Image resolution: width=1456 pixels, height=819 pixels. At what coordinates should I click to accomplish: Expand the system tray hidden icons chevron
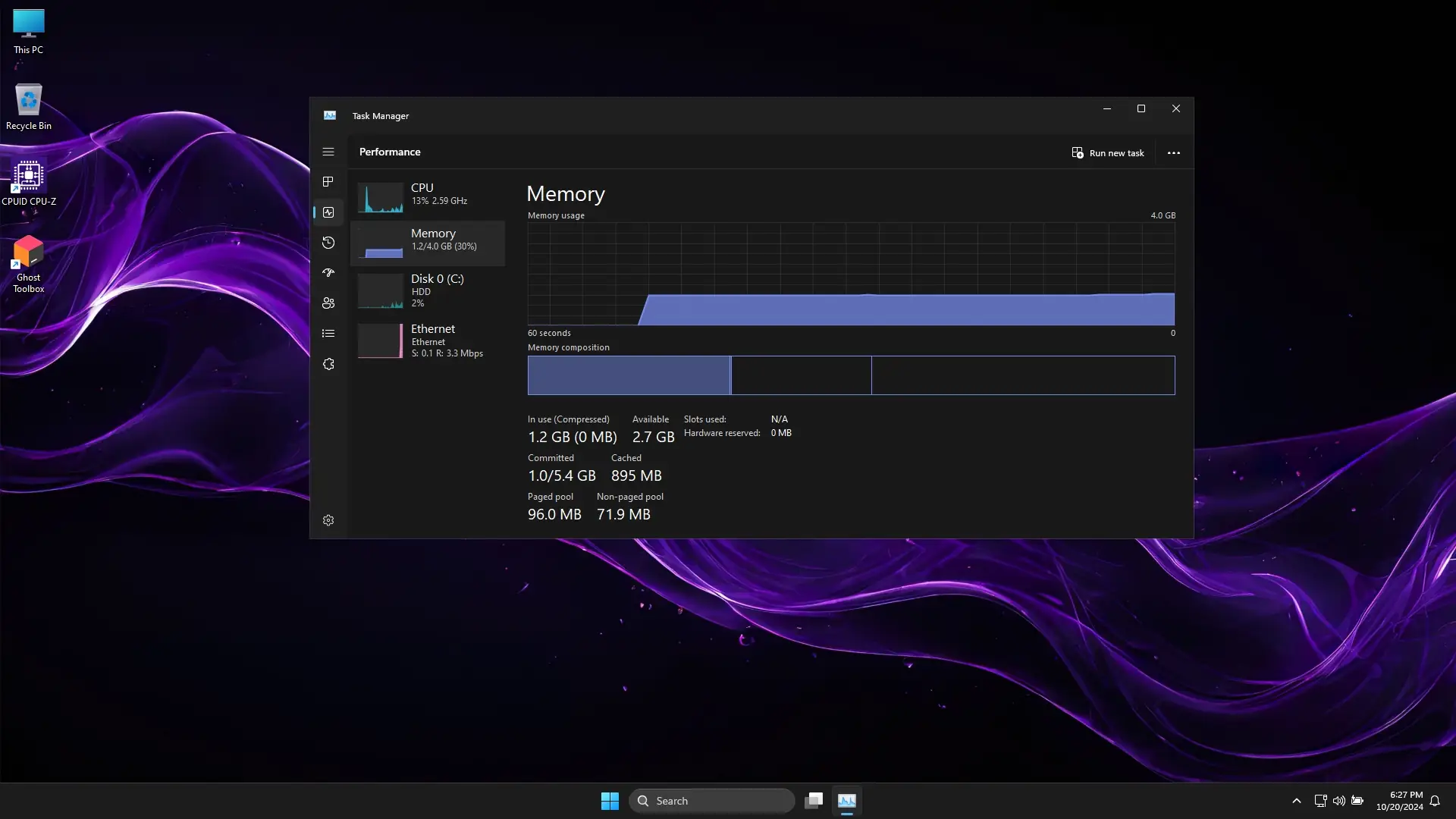(1296, 801)
